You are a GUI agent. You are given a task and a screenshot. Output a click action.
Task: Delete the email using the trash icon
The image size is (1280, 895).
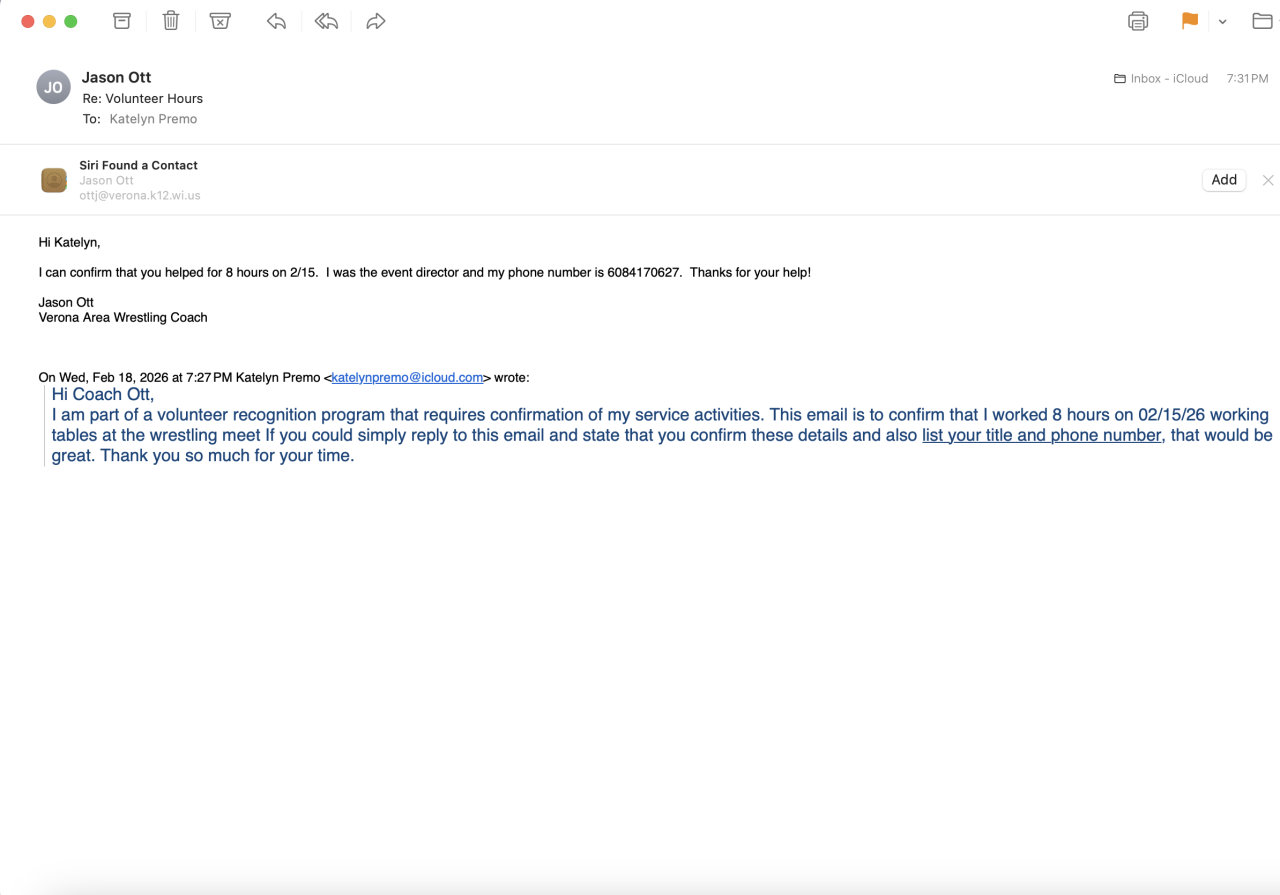[171, 21]
